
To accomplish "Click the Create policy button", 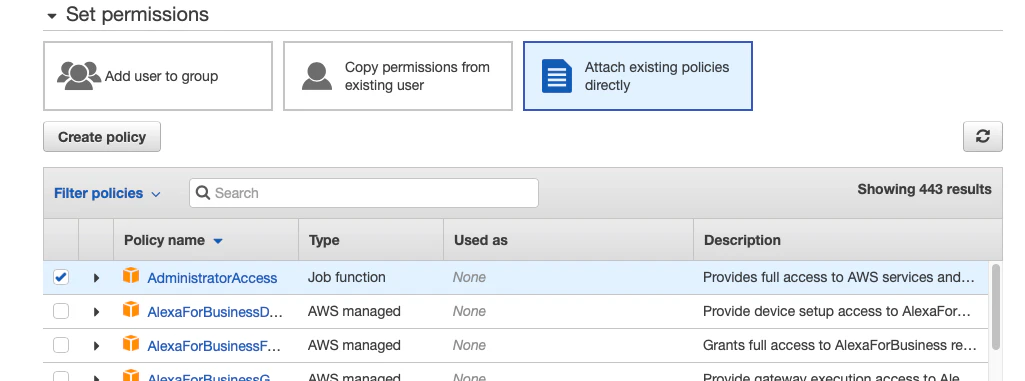I will [102, 137].
